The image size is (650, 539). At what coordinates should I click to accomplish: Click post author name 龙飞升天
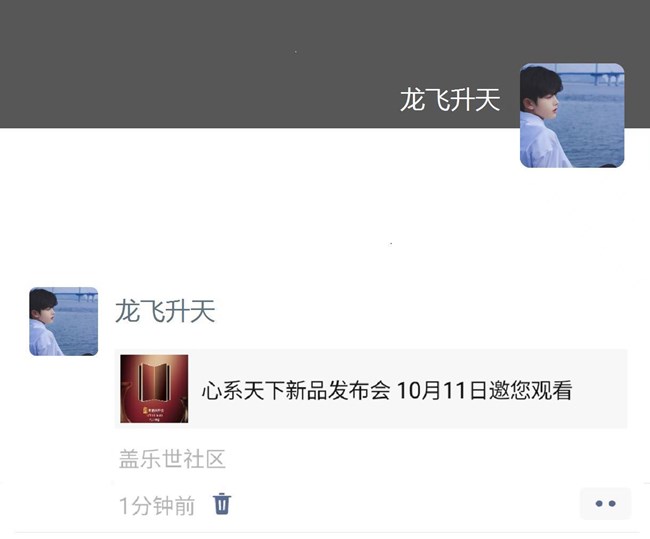click(165, 311)
